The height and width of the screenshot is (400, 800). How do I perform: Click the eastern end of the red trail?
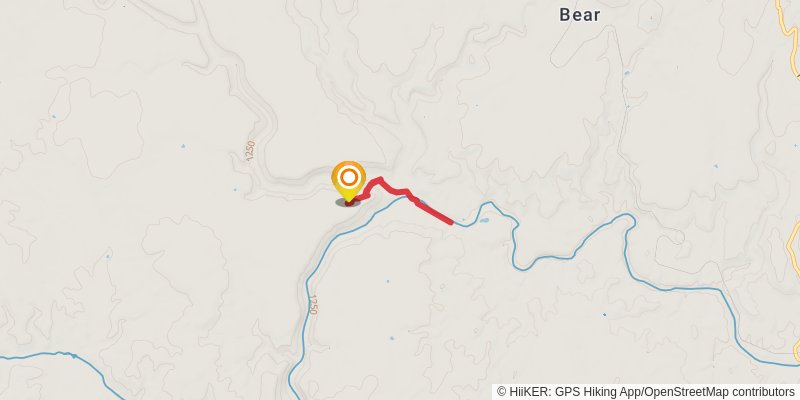(x=450, y=222)
